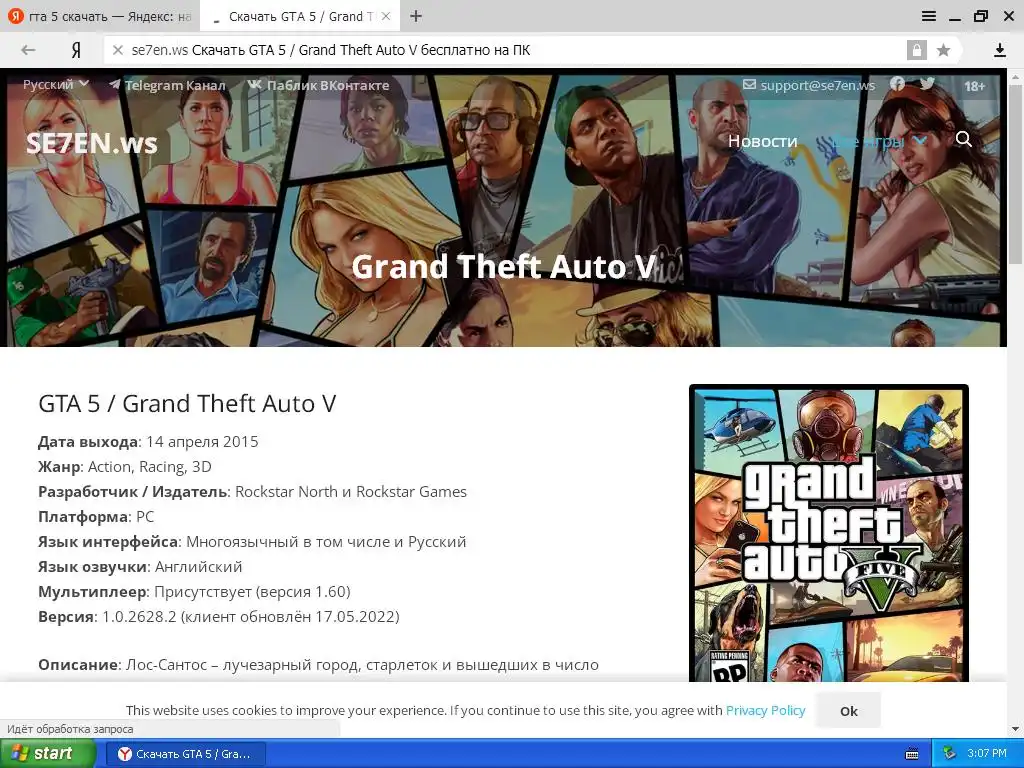Screen dimensions: 1024x768
Task: Click the SE7EN.ws site logo
Action: (91, 143)
